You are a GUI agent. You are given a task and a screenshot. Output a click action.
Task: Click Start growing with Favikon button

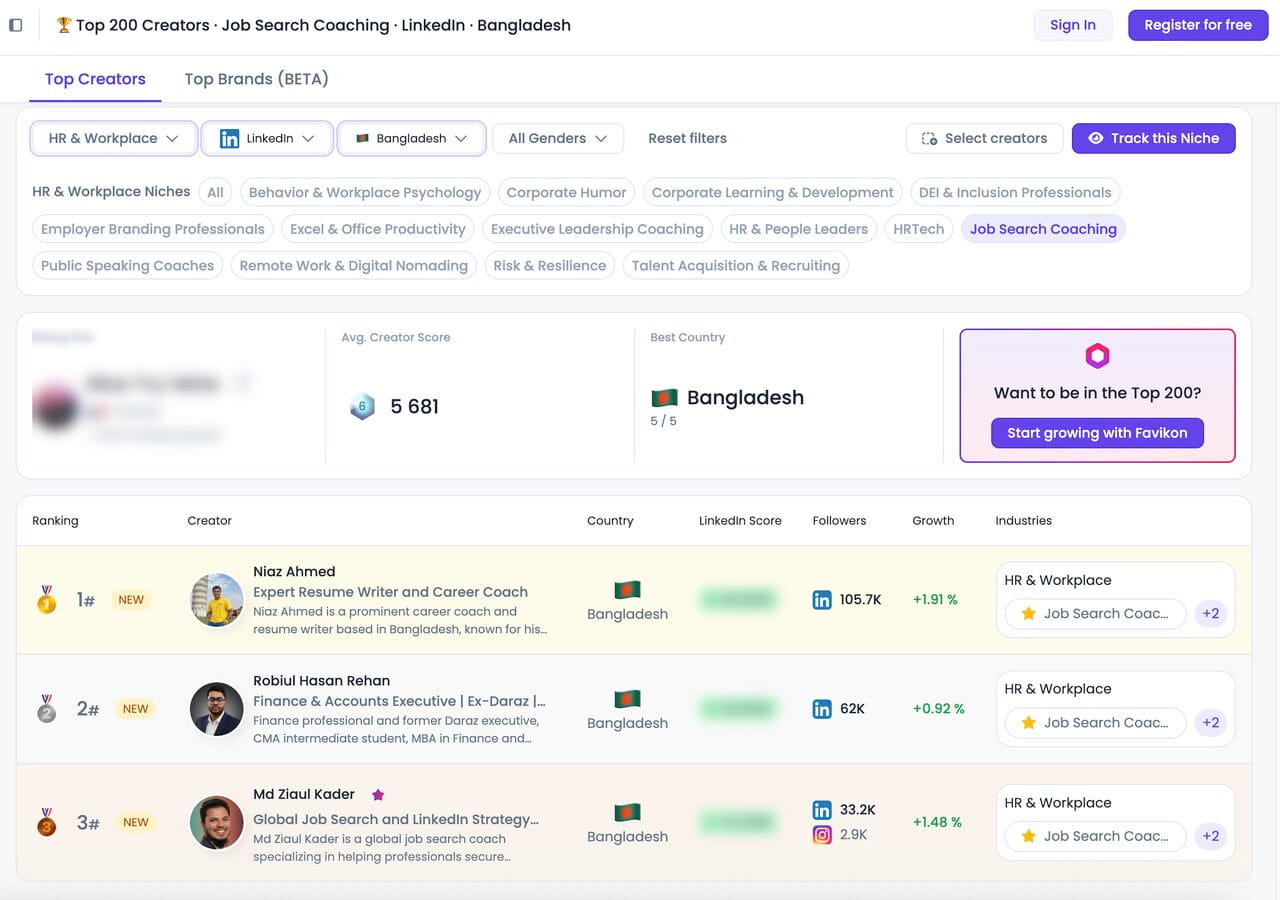(x=1097, y=433)
